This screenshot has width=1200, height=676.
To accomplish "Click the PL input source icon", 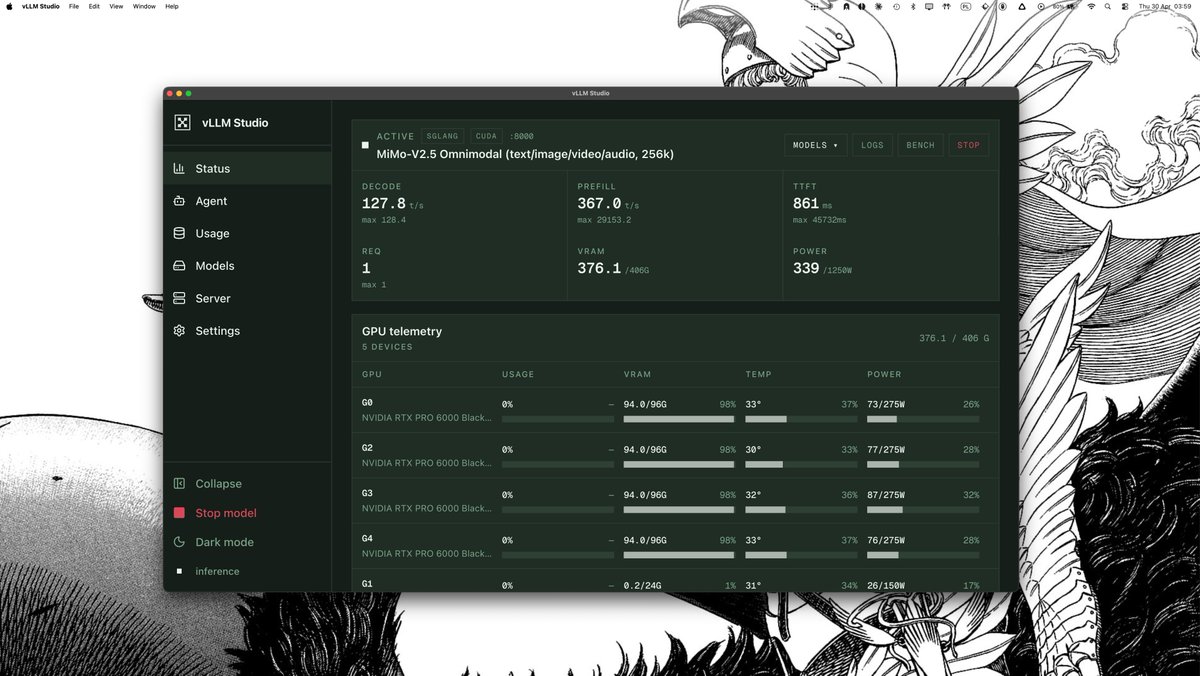I will 965,6.
